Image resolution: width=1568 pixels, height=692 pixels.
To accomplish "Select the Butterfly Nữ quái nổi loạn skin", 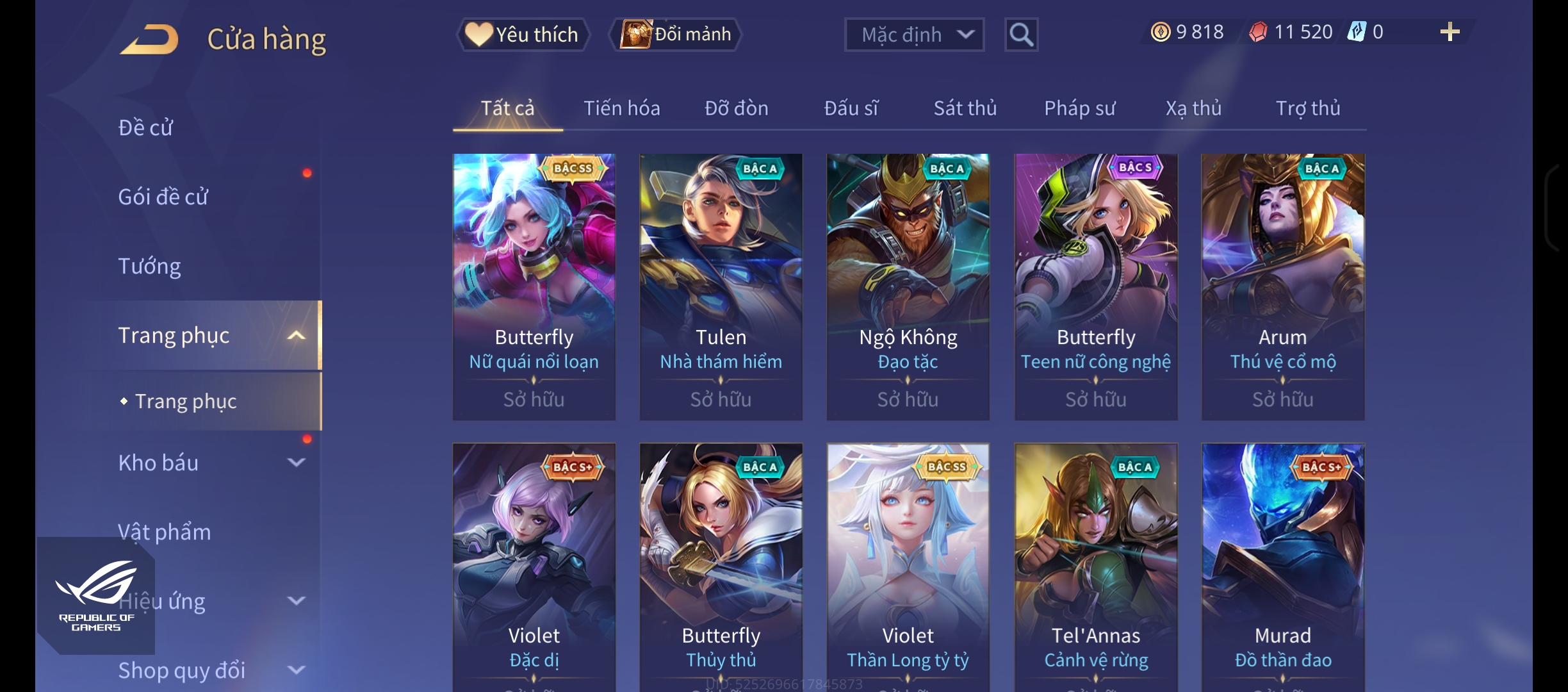I will coord(534,287).
